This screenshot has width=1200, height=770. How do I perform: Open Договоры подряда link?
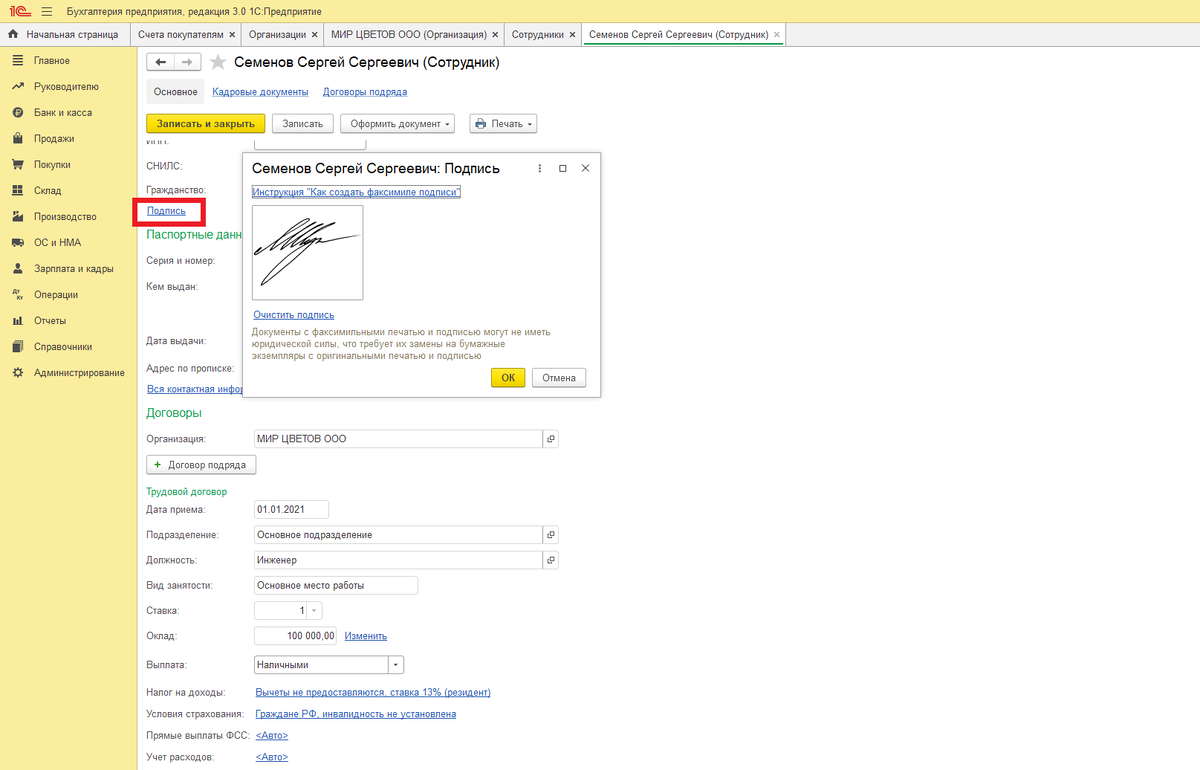pyautogui.click(x=365, y=92)
